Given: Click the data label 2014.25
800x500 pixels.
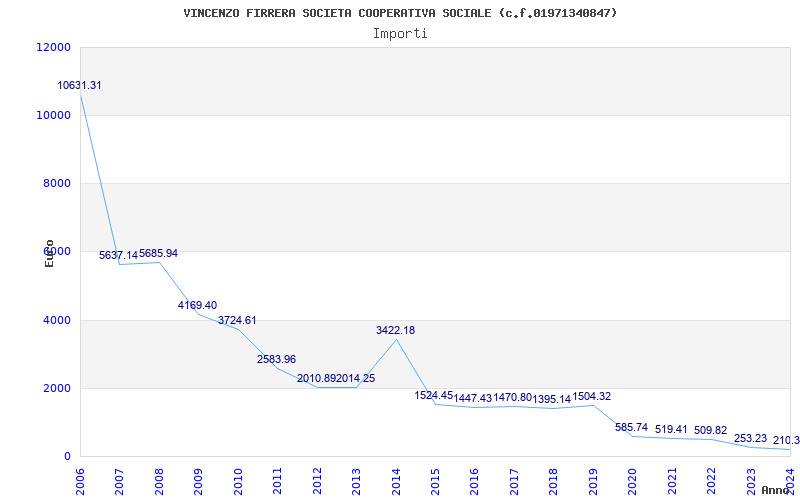Looking at the screenshot, I should pyautogui.click(x=356, y=379).
